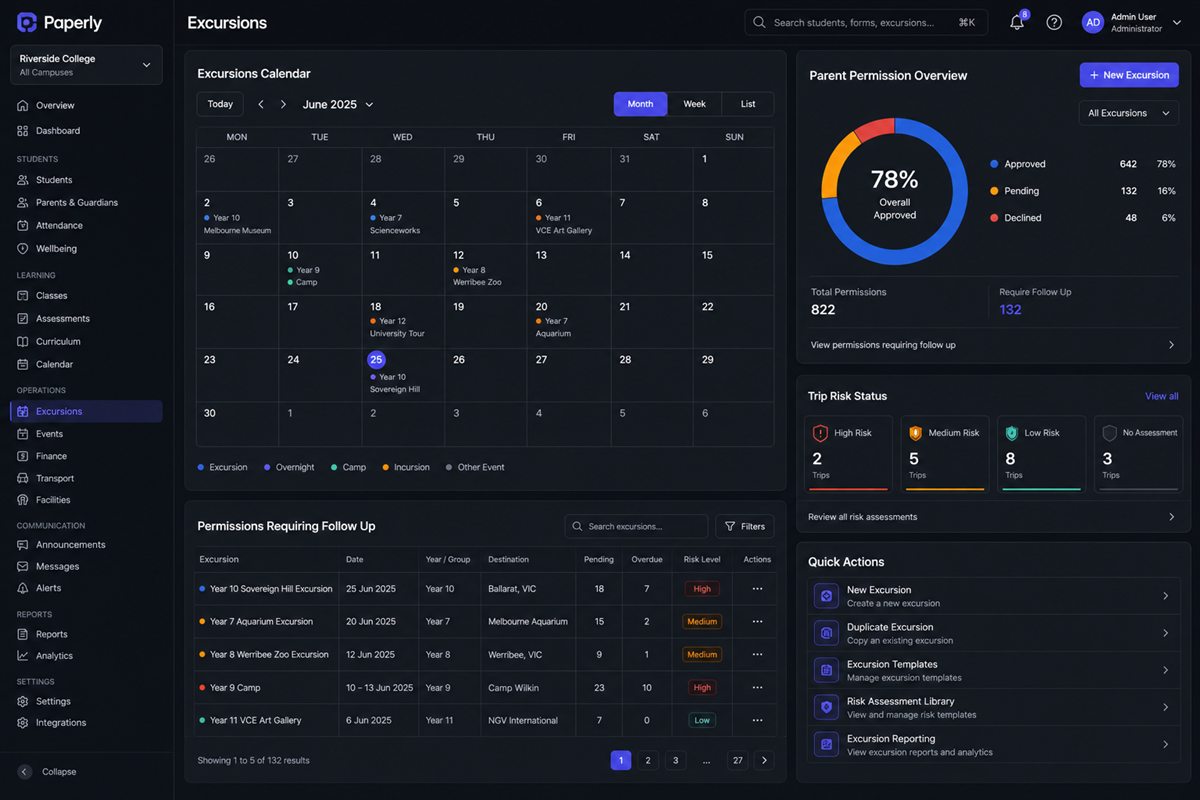
Task: Open Year 8 Werribee Zoo calendar event
Action: pos(477,276)
